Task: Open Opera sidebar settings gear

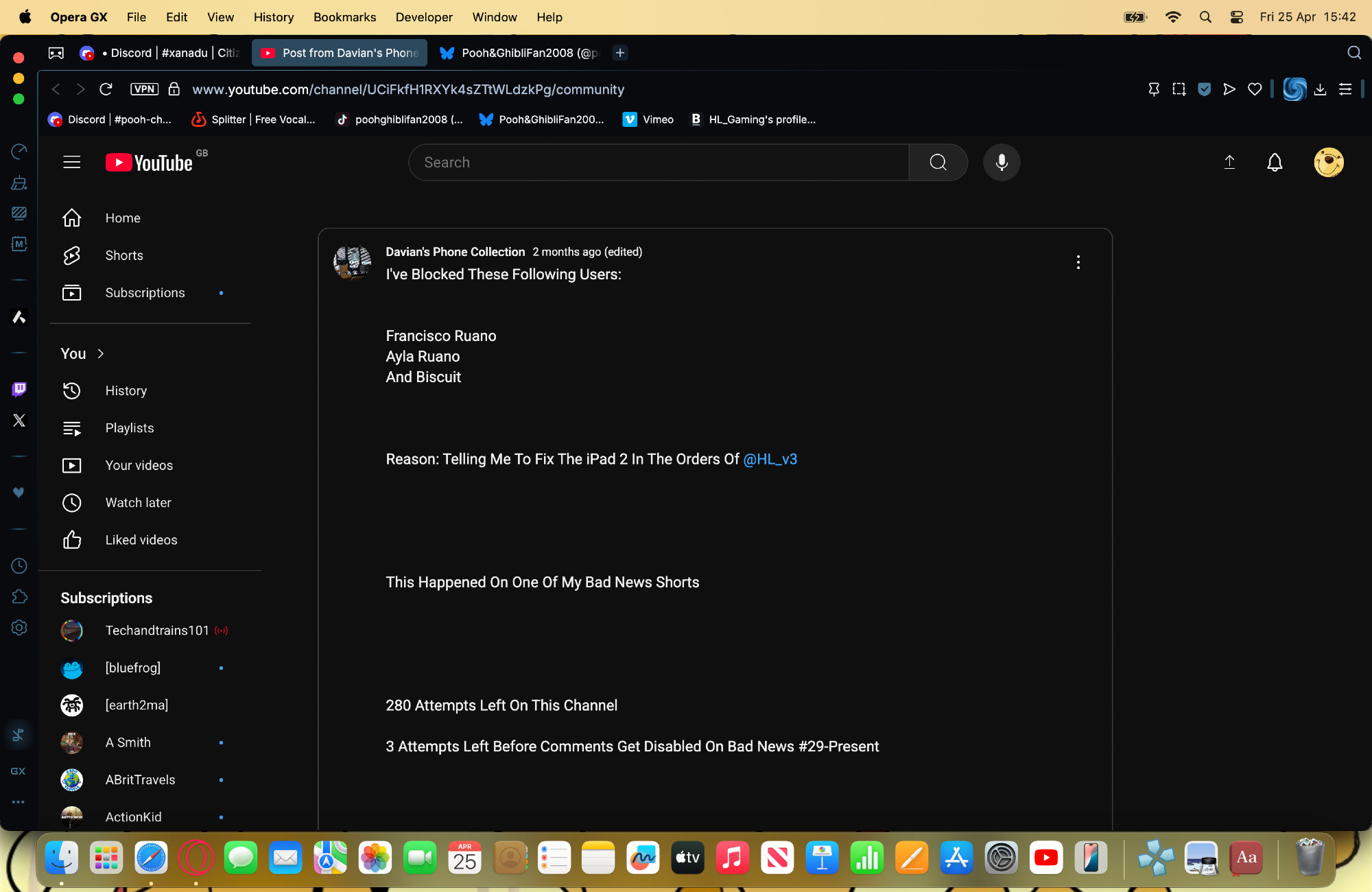Action: (19, 628)
